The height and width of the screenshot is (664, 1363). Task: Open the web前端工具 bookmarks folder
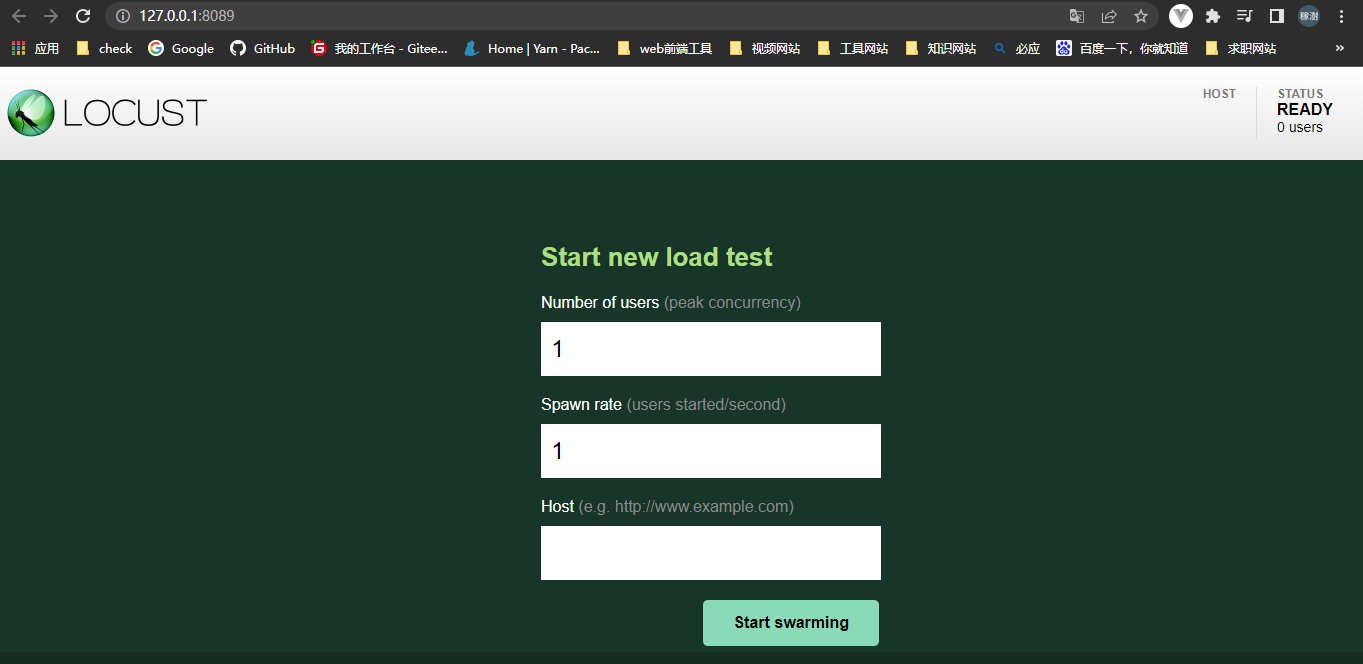tap(664, 48)
